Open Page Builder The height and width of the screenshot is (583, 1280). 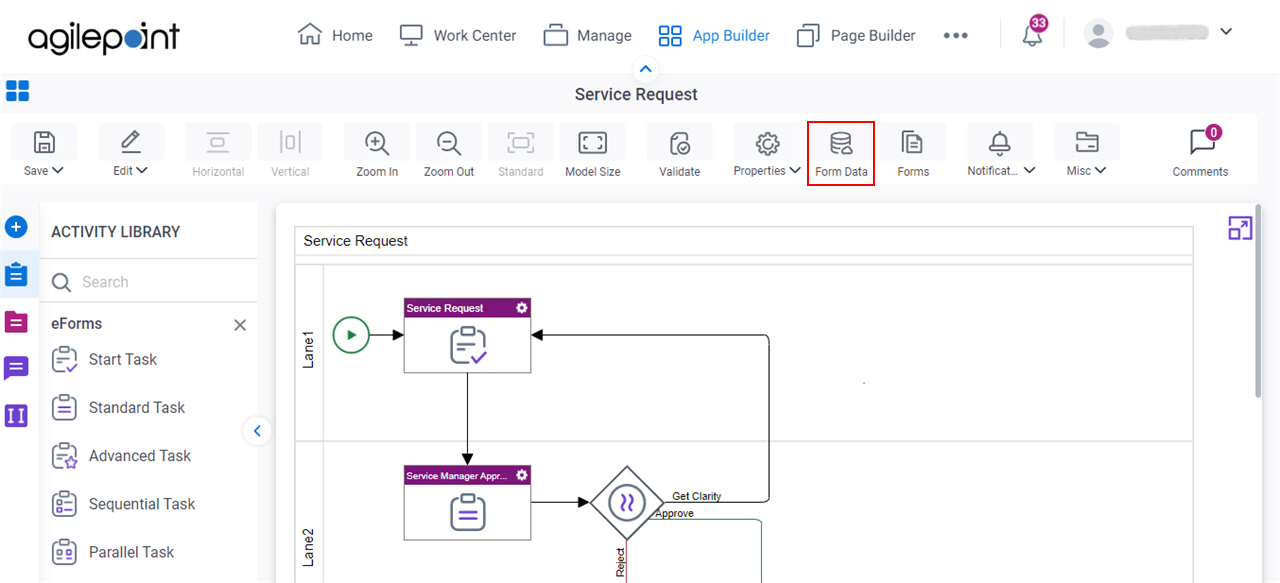pos(855,35)
